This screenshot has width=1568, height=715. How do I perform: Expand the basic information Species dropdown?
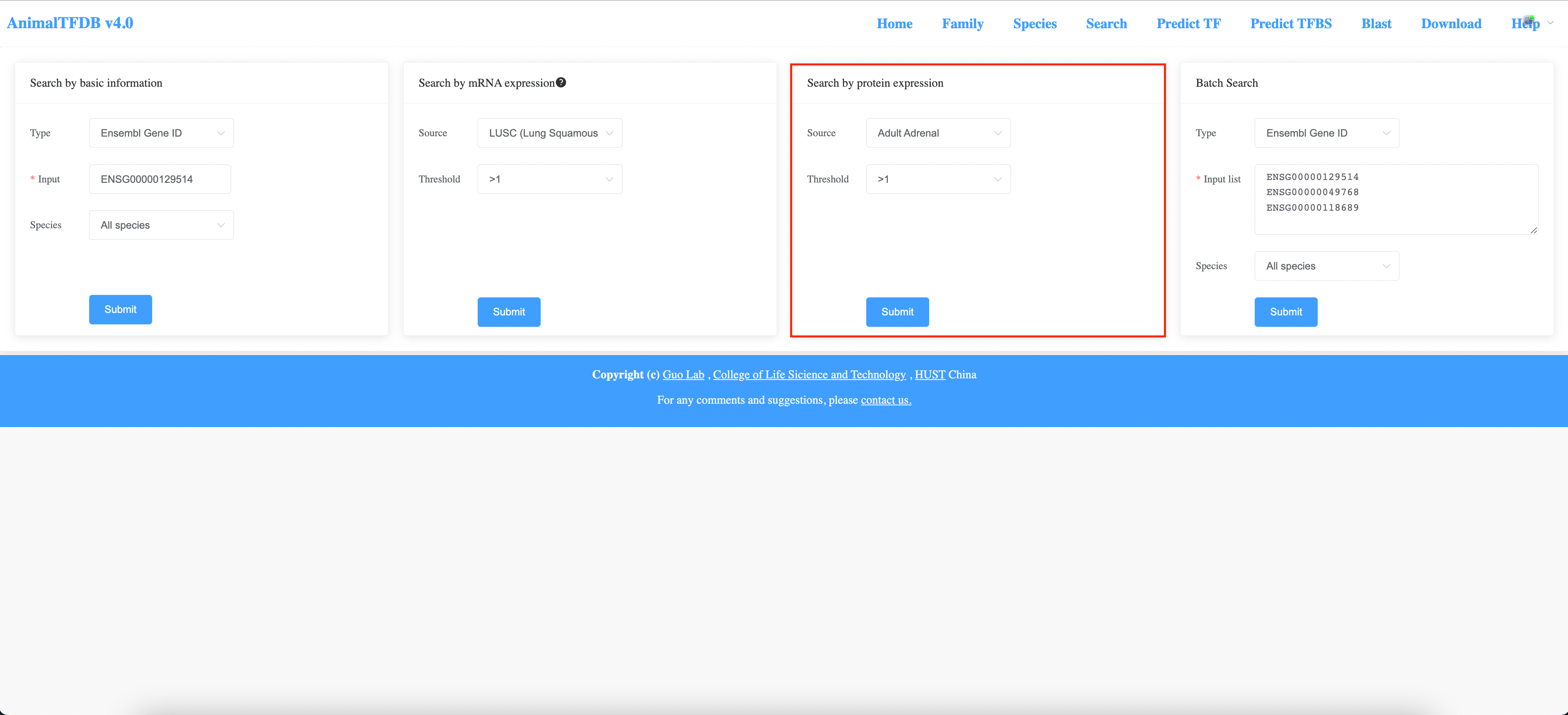tap(161, 225)
